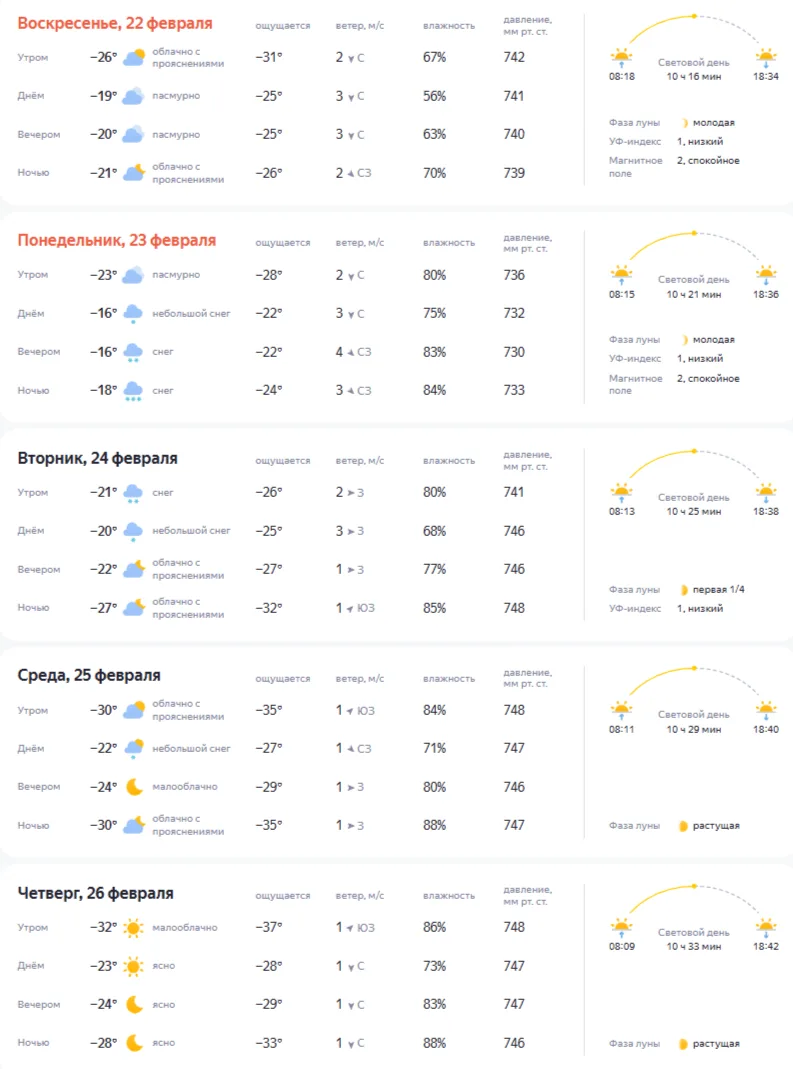Select the "Вторник, 24 февраля" heading

click(98, 458)
